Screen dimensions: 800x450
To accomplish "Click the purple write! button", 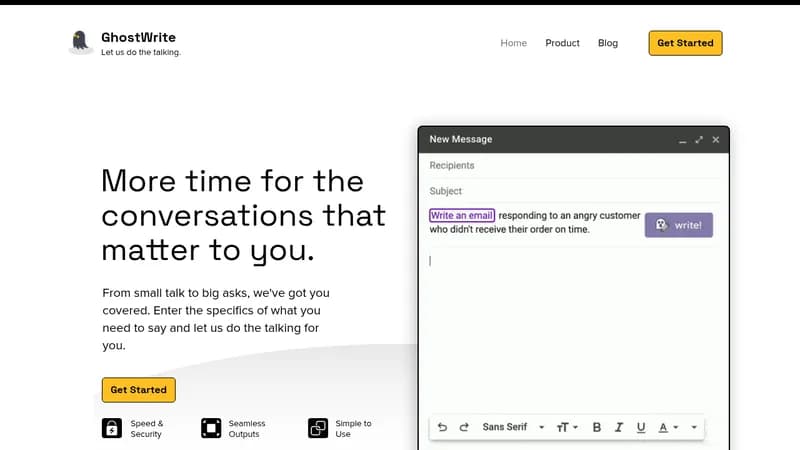I will [679, 225].
